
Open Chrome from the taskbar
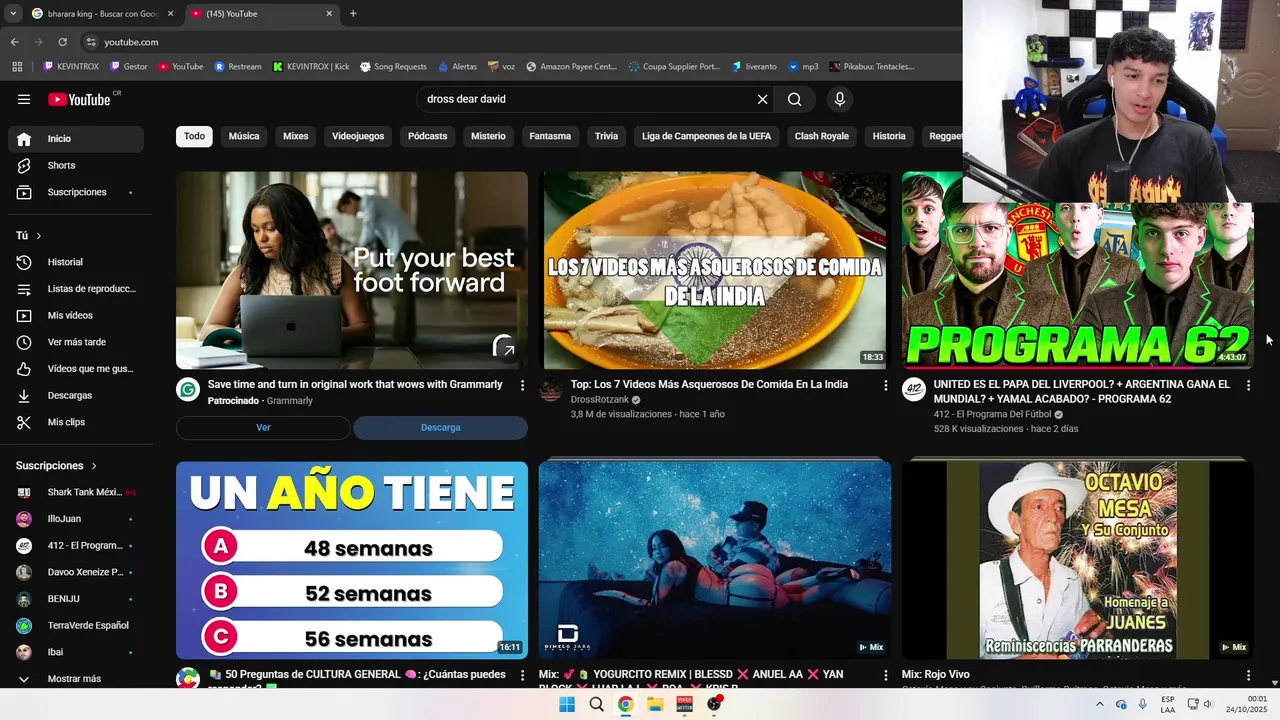click(625, 704)
